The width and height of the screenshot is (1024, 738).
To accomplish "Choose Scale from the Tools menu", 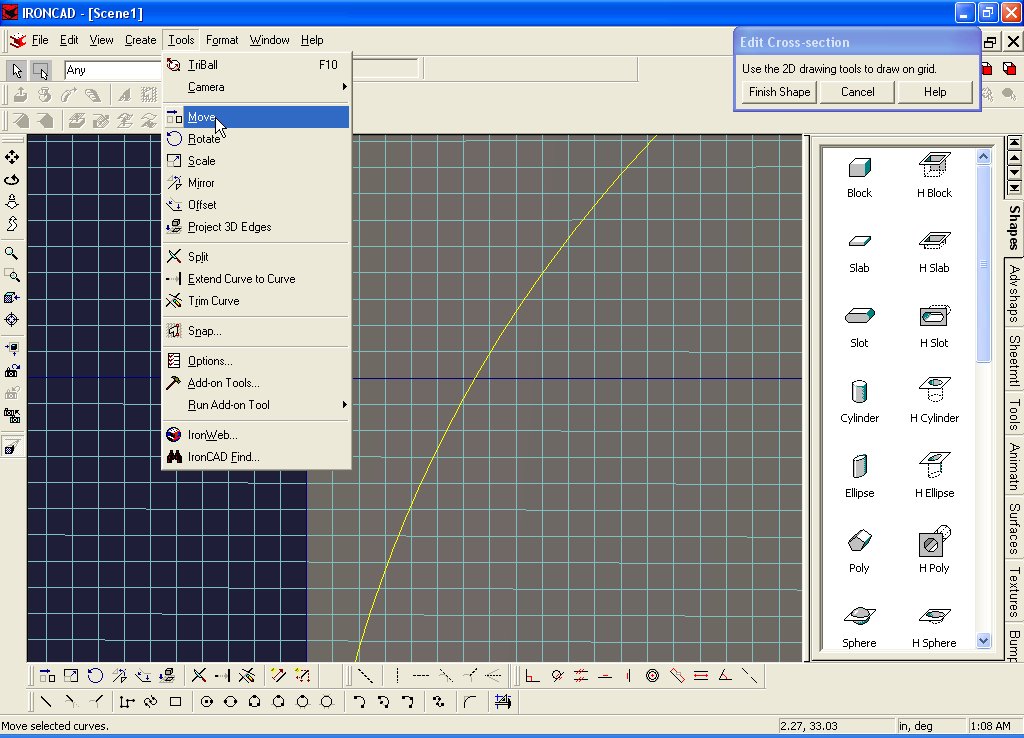I will pyautogui.click(x=256, y=161).
